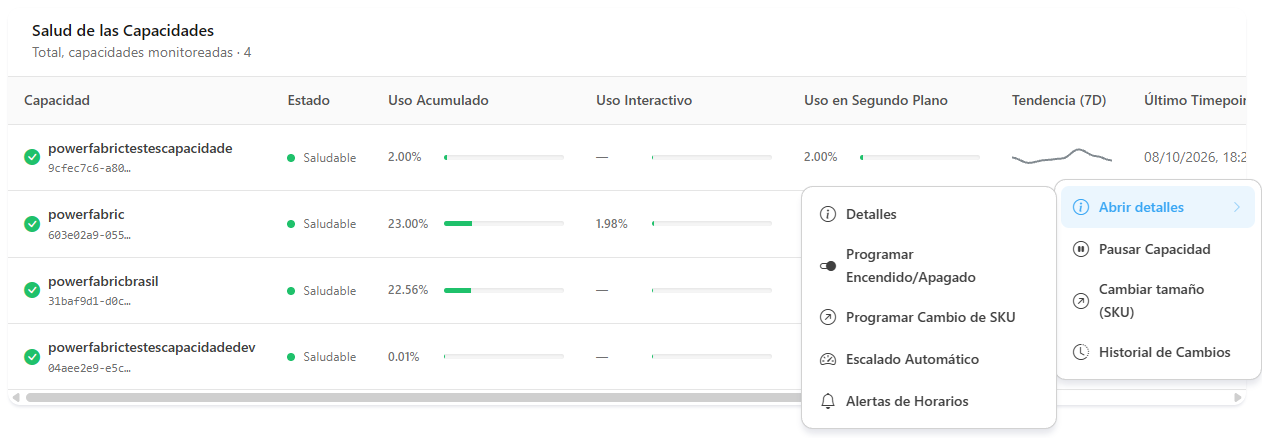Screen dimensions: 1262x438
Task: Open the powerfabricbrasil capacity name
Action: (x=103, y=281)
